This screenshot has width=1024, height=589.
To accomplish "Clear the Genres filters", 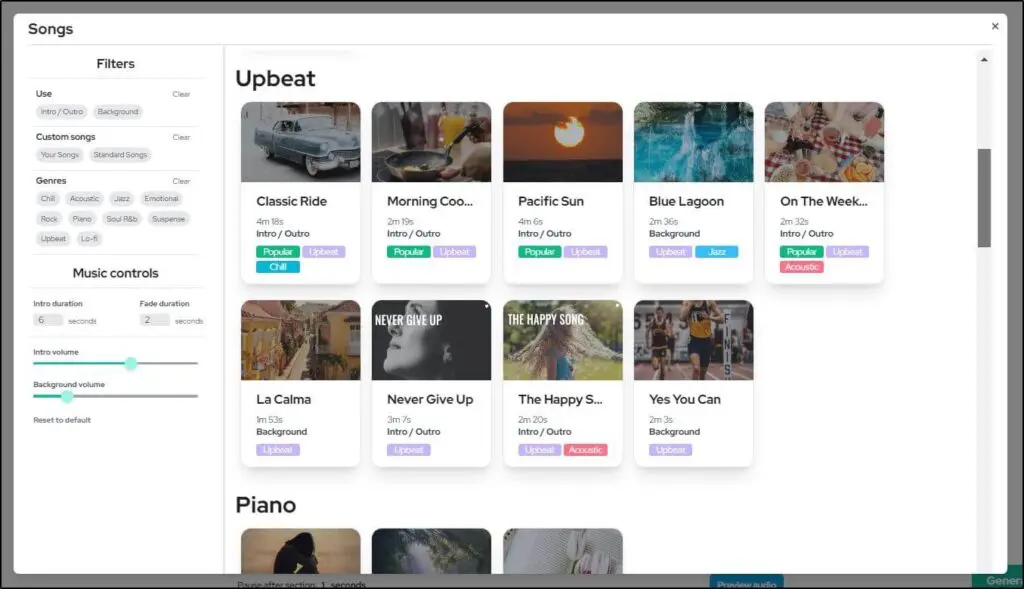I will click(181, 180).
